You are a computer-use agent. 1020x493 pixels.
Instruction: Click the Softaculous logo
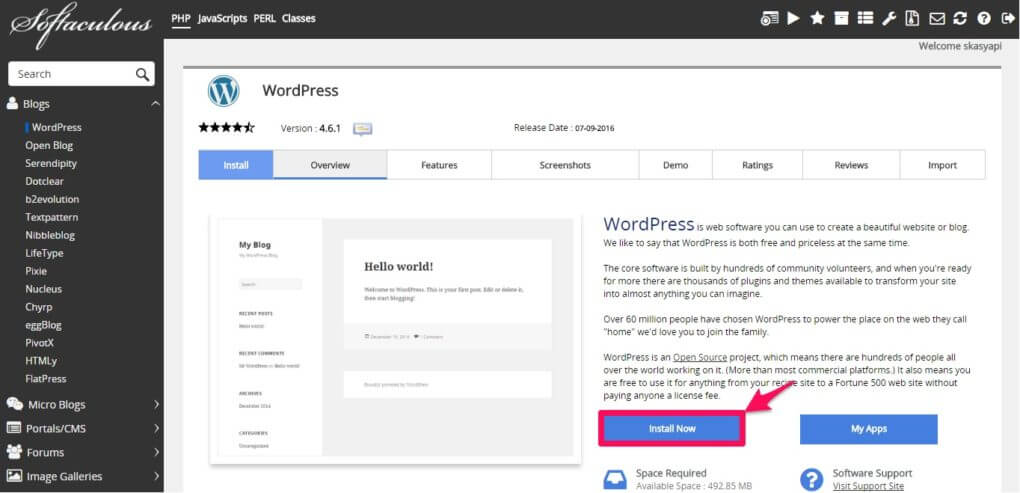pos(81,26)
